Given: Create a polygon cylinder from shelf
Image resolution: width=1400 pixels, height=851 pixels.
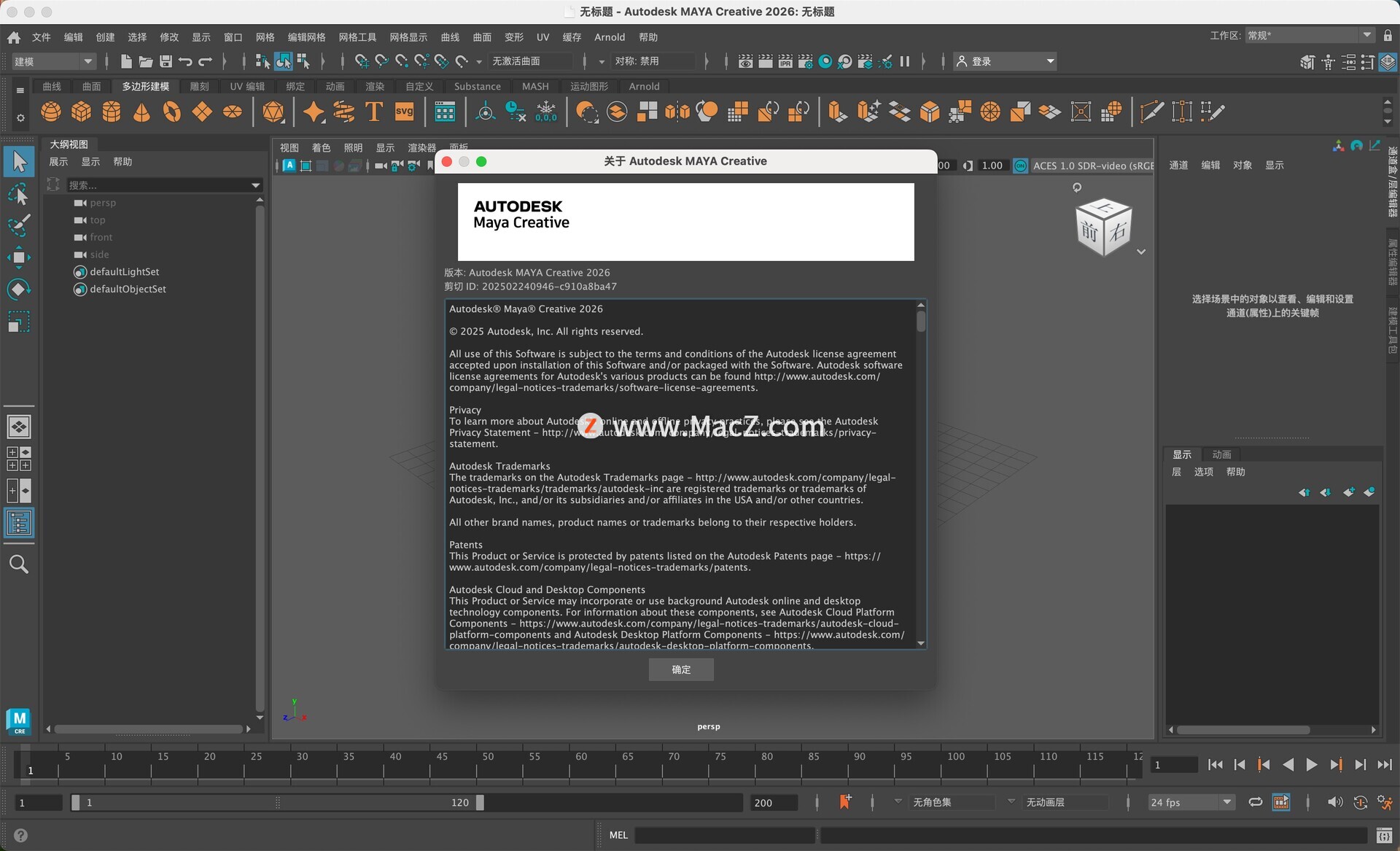Looking at the screenshot, I should pos(112,112).
